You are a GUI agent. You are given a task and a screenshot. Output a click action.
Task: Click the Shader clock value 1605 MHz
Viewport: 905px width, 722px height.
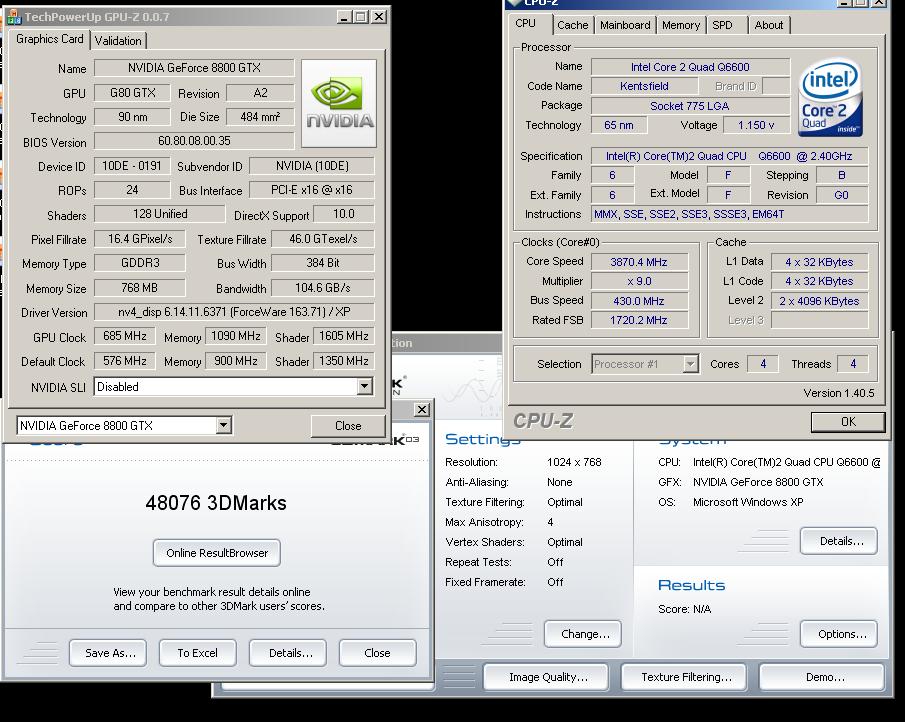[343, 336]
